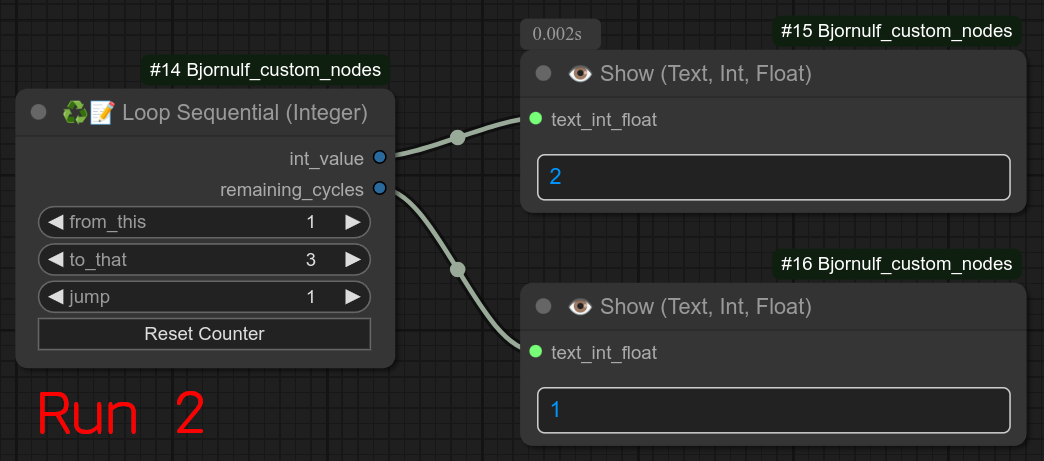Click the #14 Bjornulf_custom_nodes badge

(265, 70)
